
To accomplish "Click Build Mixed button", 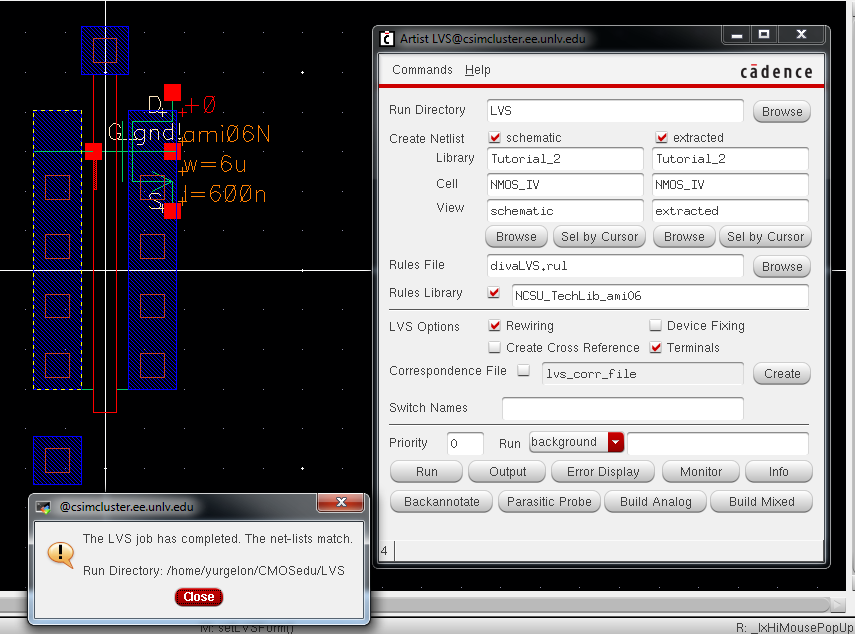I will (761, 502).
